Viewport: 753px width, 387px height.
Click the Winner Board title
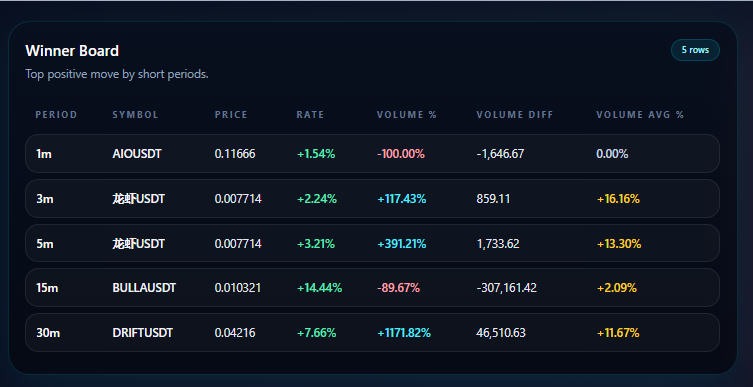(72, 51)
